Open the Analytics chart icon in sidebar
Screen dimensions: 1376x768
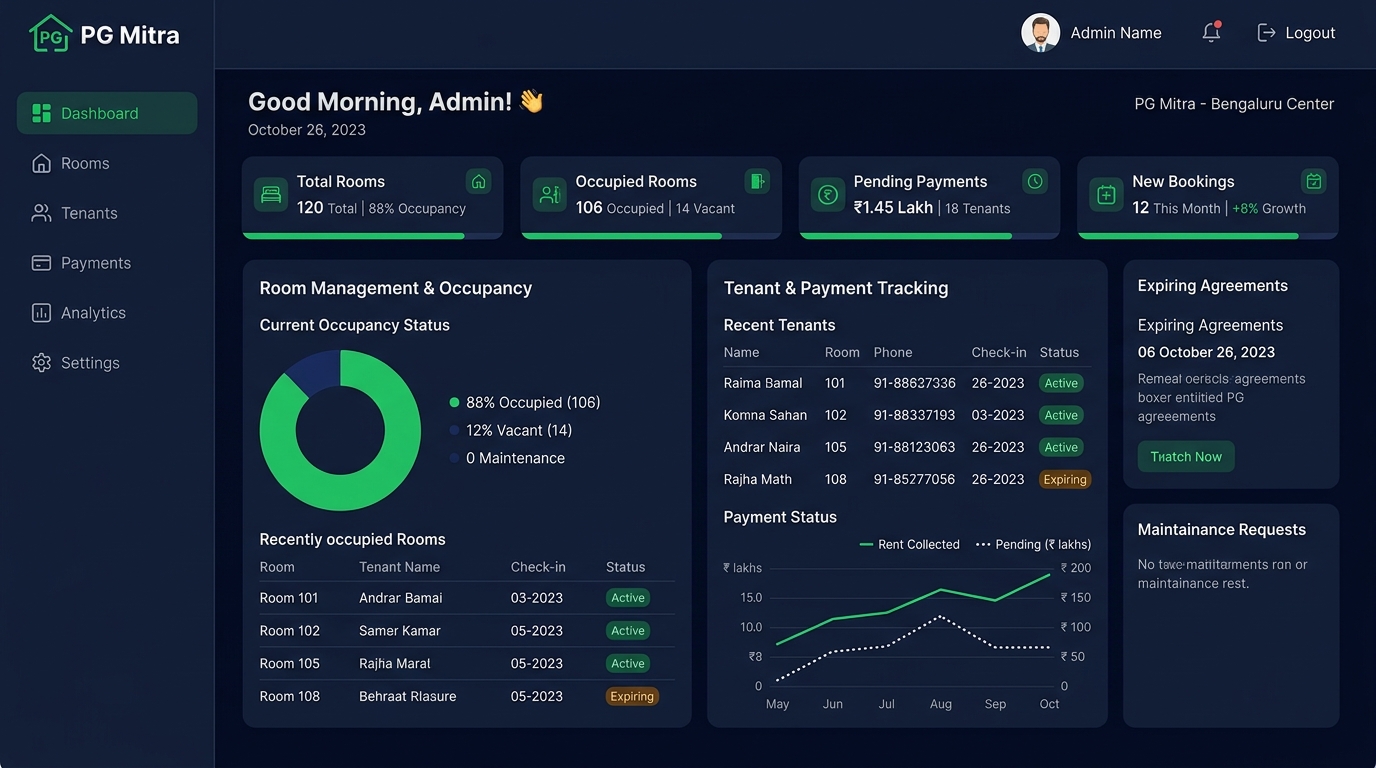pyautogui.click(x=41, y=313)
